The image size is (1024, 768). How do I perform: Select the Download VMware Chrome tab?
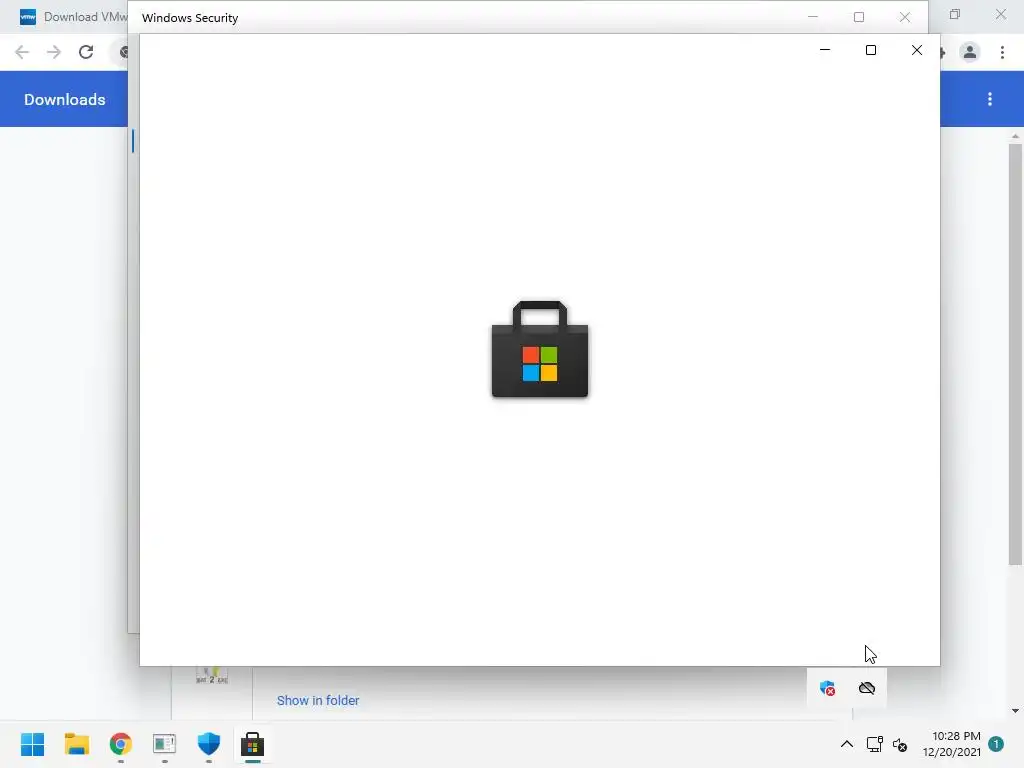click(73, 17)
